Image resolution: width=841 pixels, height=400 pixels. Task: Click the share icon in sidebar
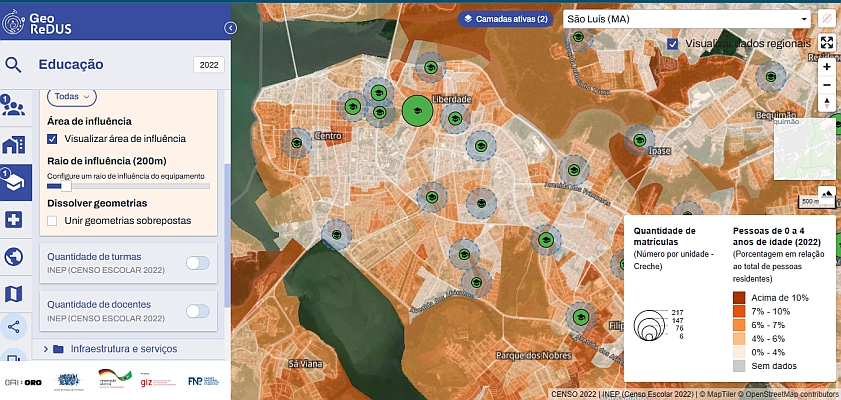click(x=14, y=326)
